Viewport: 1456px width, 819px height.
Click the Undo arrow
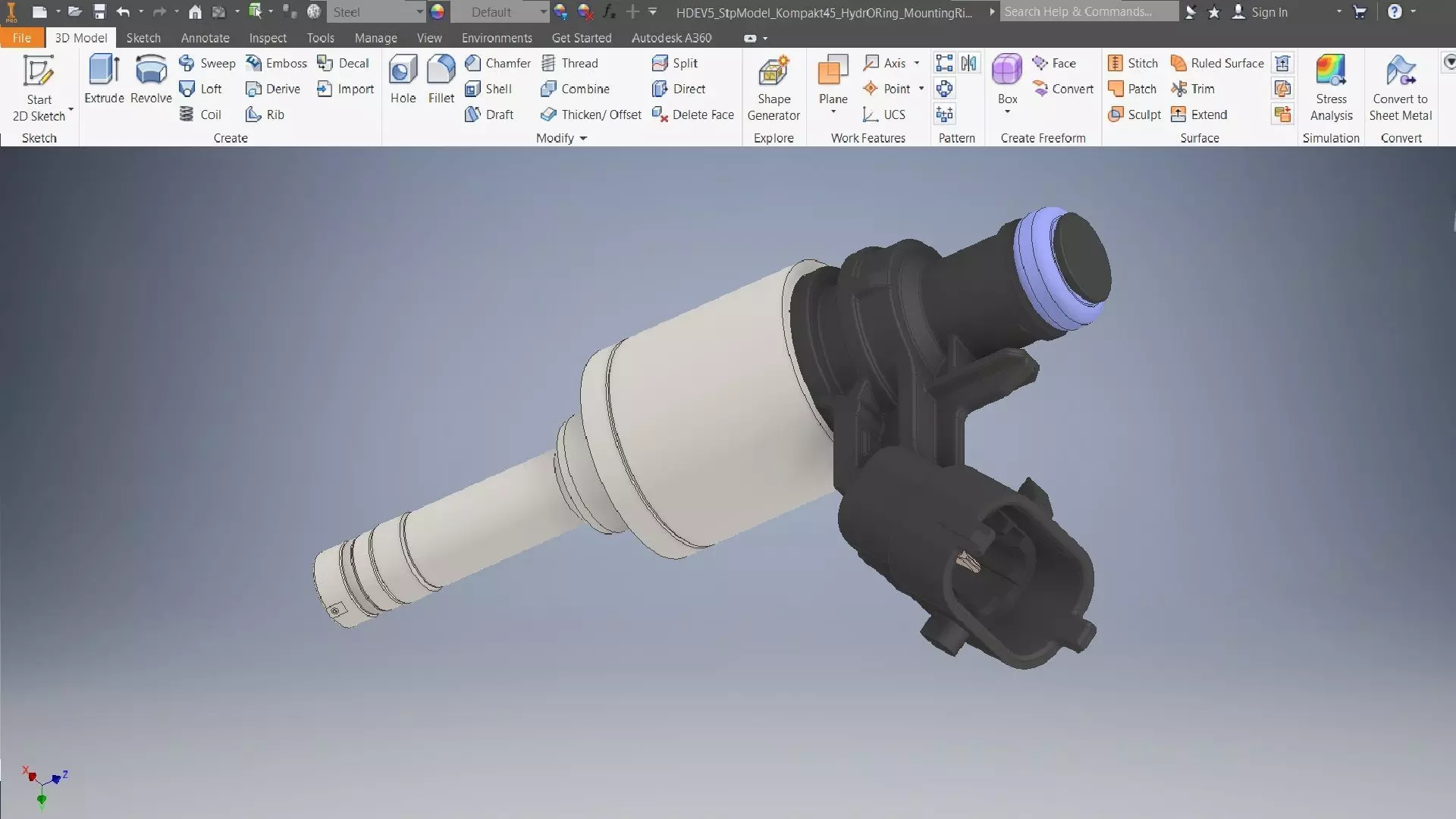pyautogui.click(x=123, y=11)
